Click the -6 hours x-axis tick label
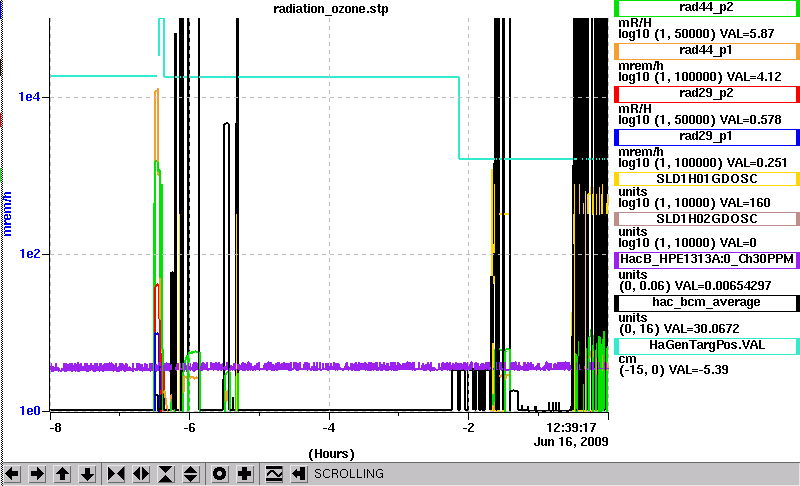This screenshot has height=486, width=800. [189, 427]
